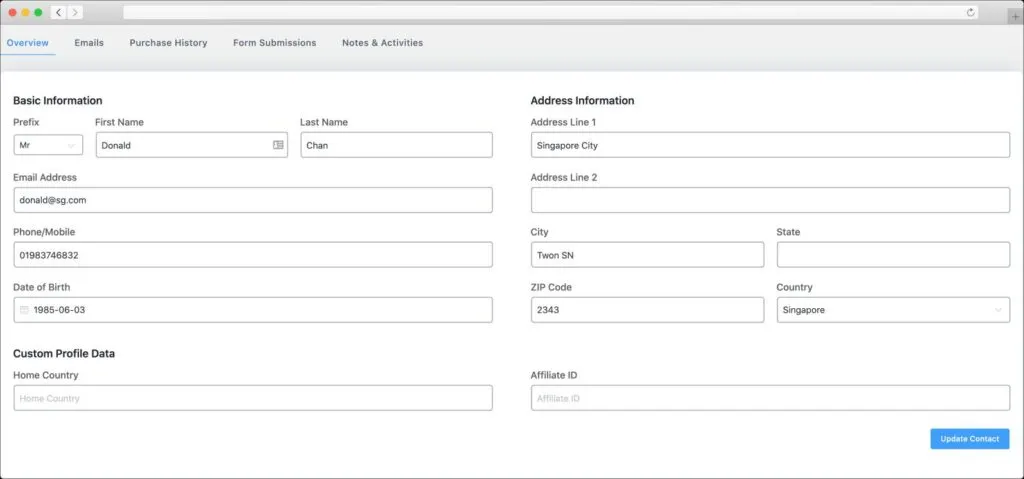Select the empty State field

(893, 255)
